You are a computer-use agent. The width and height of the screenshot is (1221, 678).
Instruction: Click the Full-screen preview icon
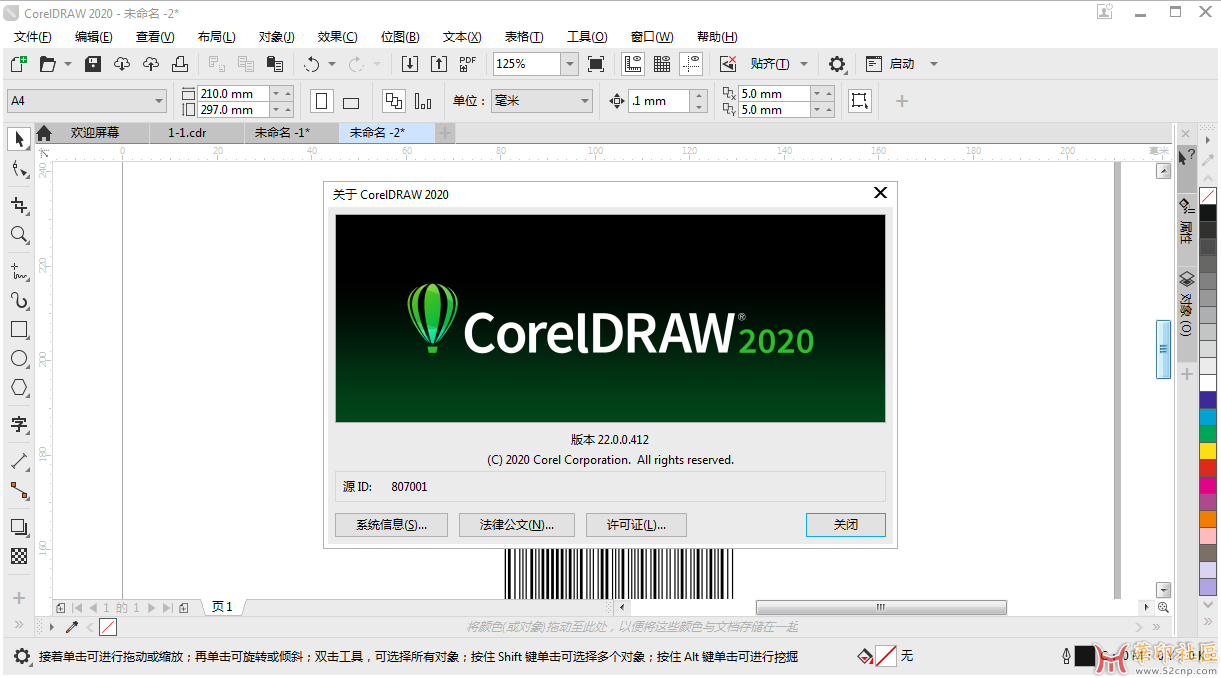[x=596, y=64]
